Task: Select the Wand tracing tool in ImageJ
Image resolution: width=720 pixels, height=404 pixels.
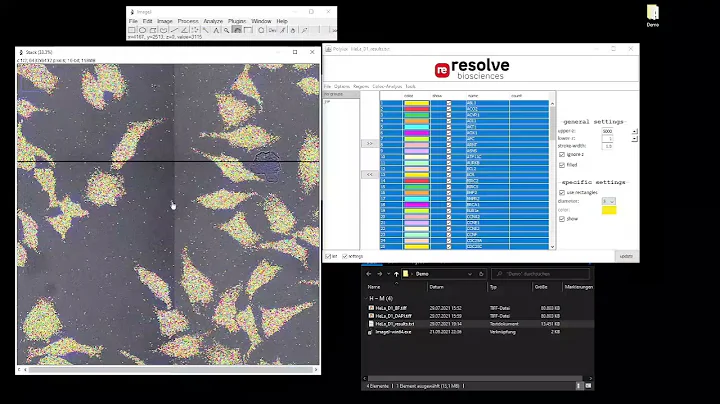Action: 206,30
